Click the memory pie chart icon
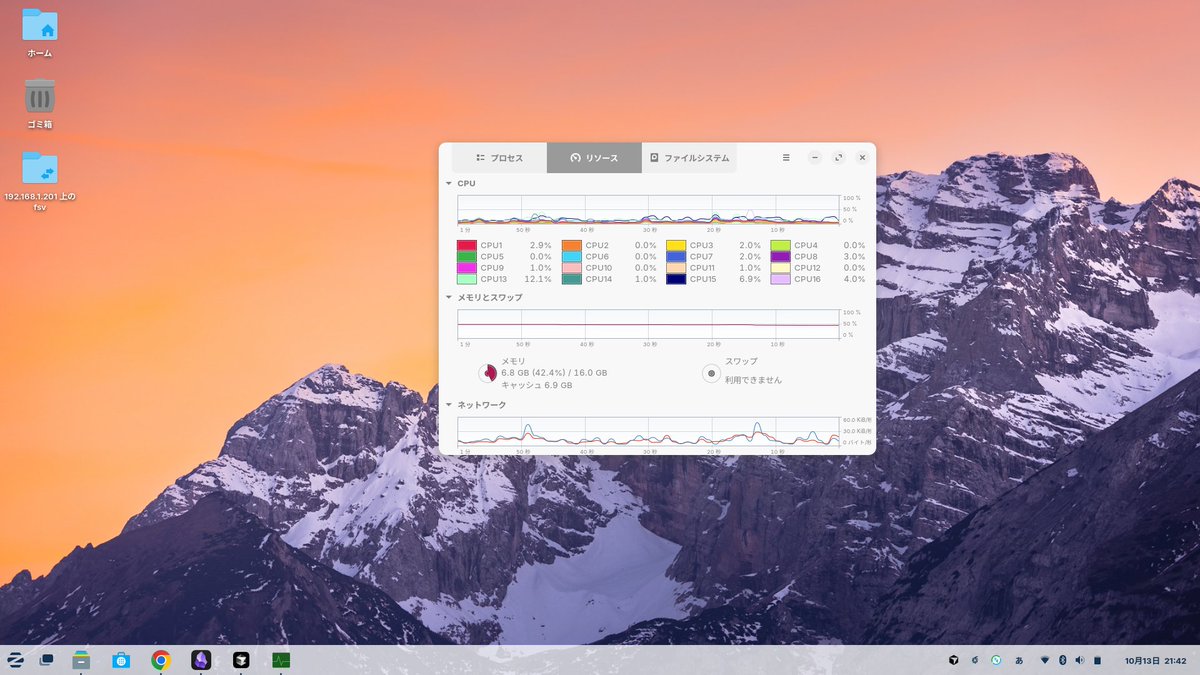The height and width of the screenshot is (675, 1200). tap(488, 373)
